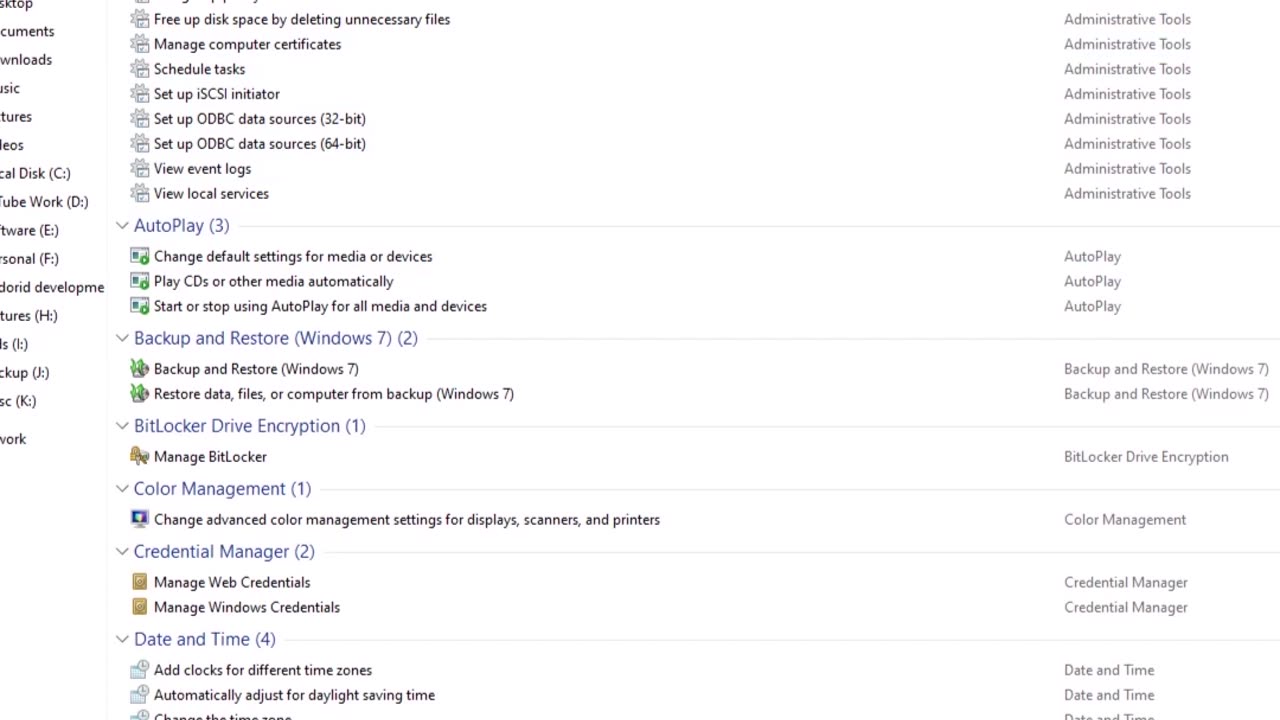Click icon for Change default settings for media
Viewport: 1280px width, 720px height.
140,257
